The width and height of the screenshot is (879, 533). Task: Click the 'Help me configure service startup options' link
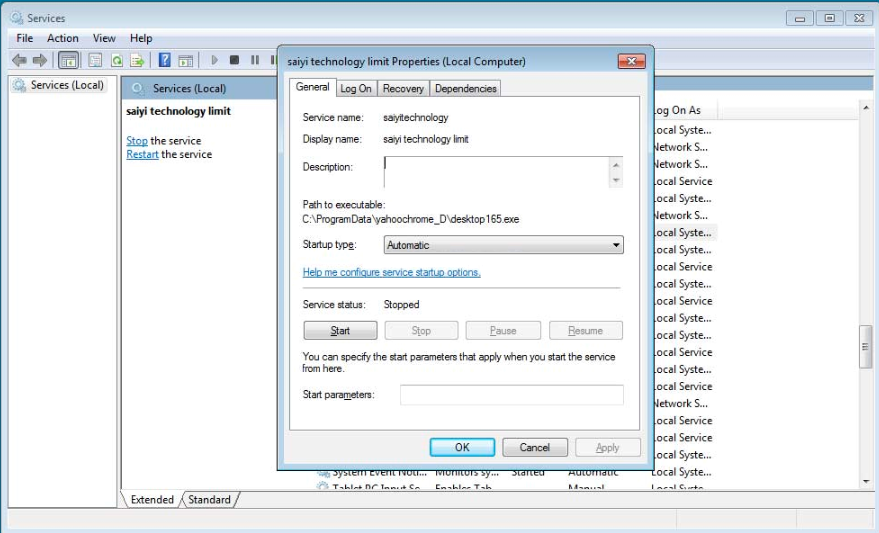pos(391,272)
